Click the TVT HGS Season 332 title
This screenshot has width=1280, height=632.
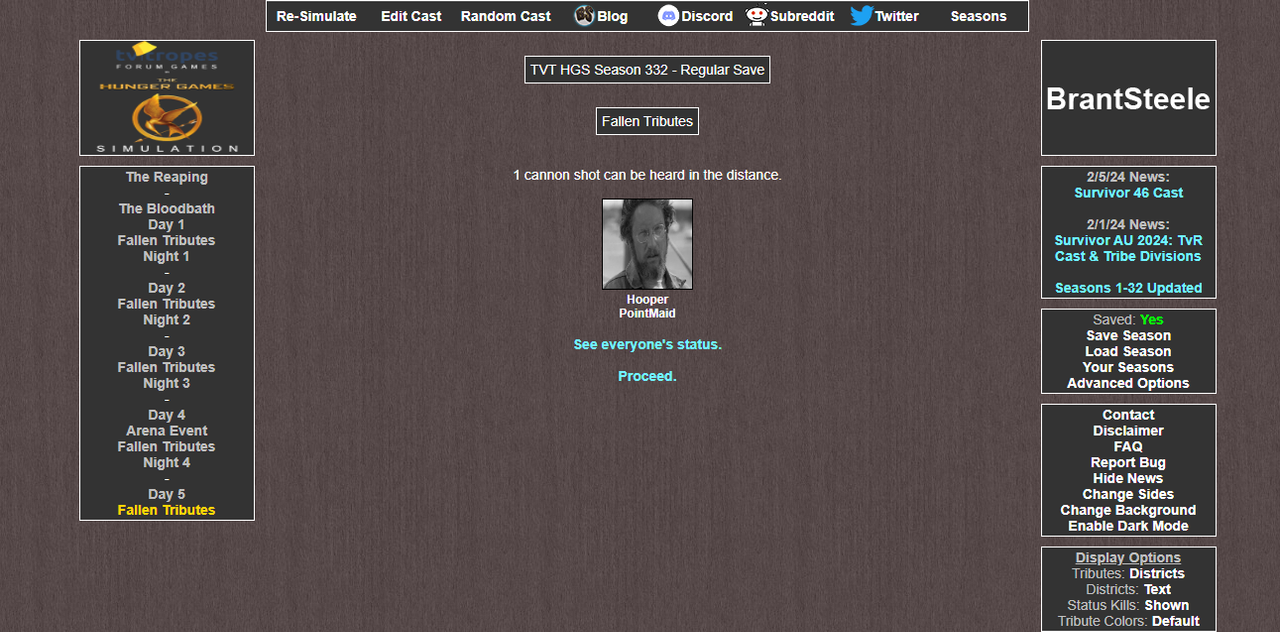[647, 70]
